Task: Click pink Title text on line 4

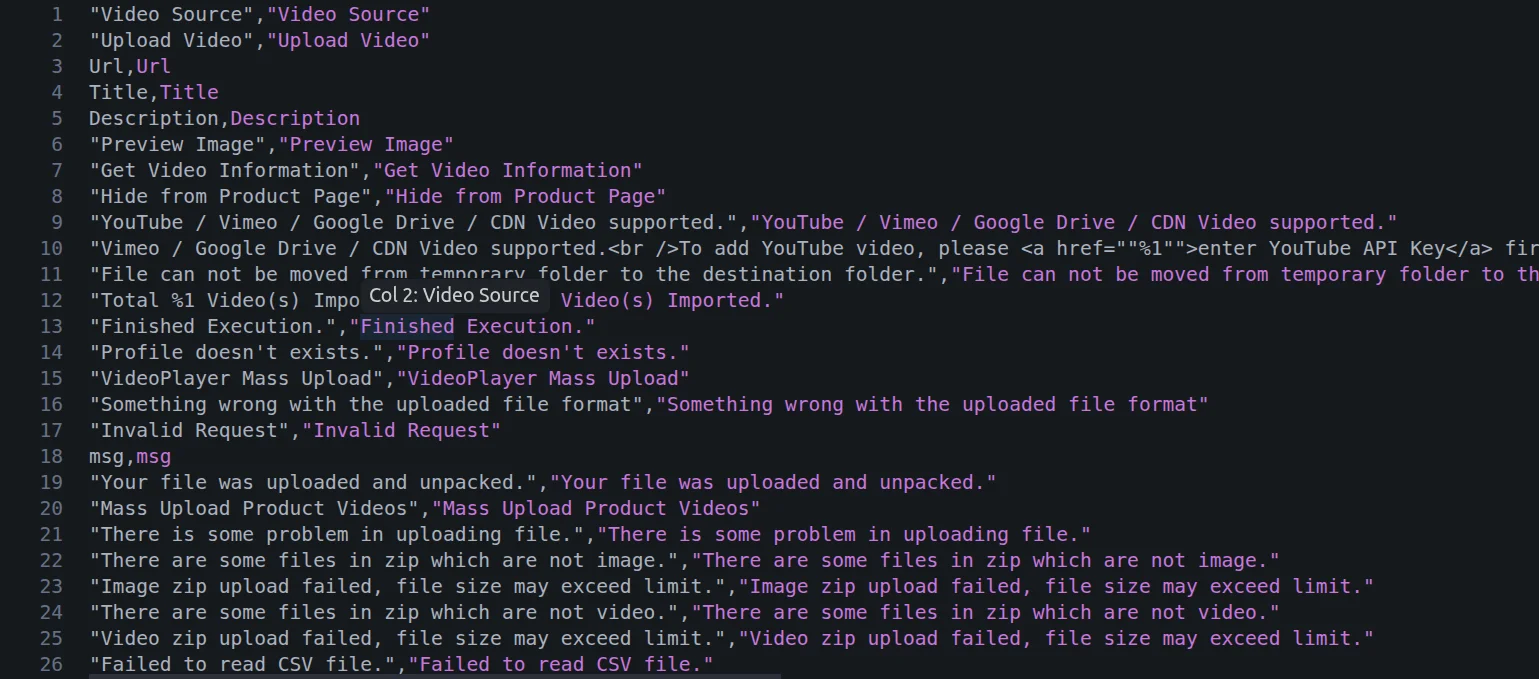Action: point(189,92)
